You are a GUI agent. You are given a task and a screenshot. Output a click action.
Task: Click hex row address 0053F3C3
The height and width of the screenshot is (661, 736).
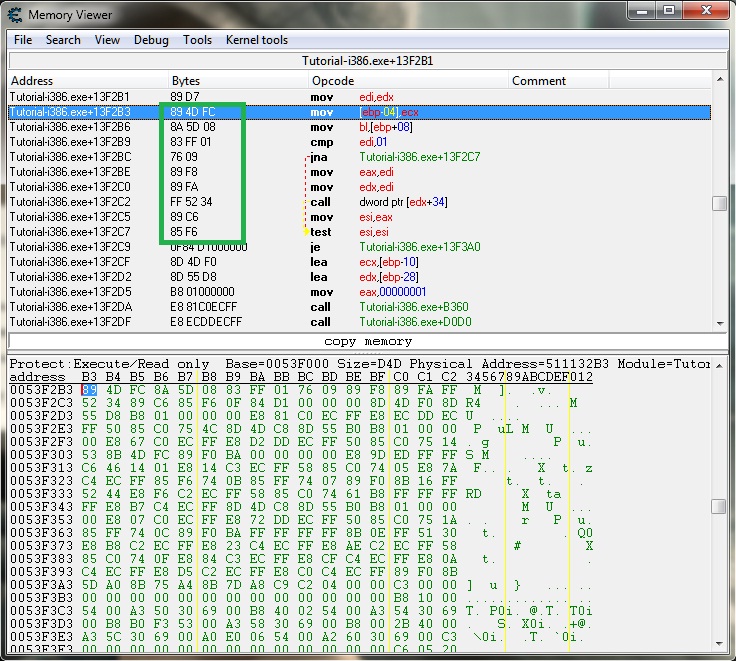(41, 611)
